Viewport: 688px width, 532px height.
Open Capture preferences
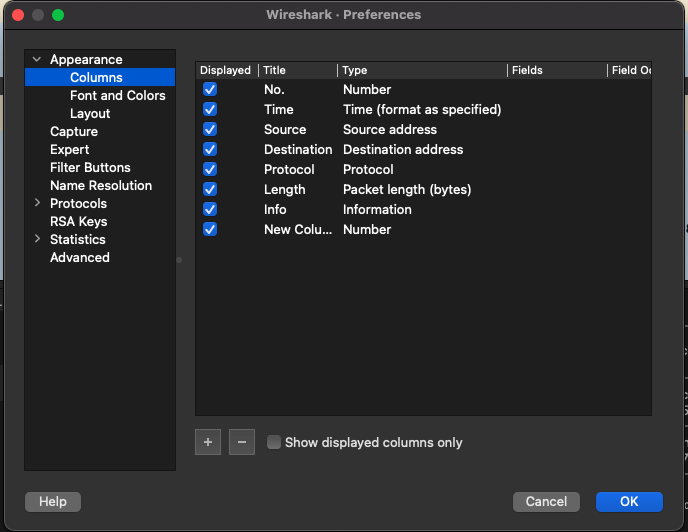point(74,131)
